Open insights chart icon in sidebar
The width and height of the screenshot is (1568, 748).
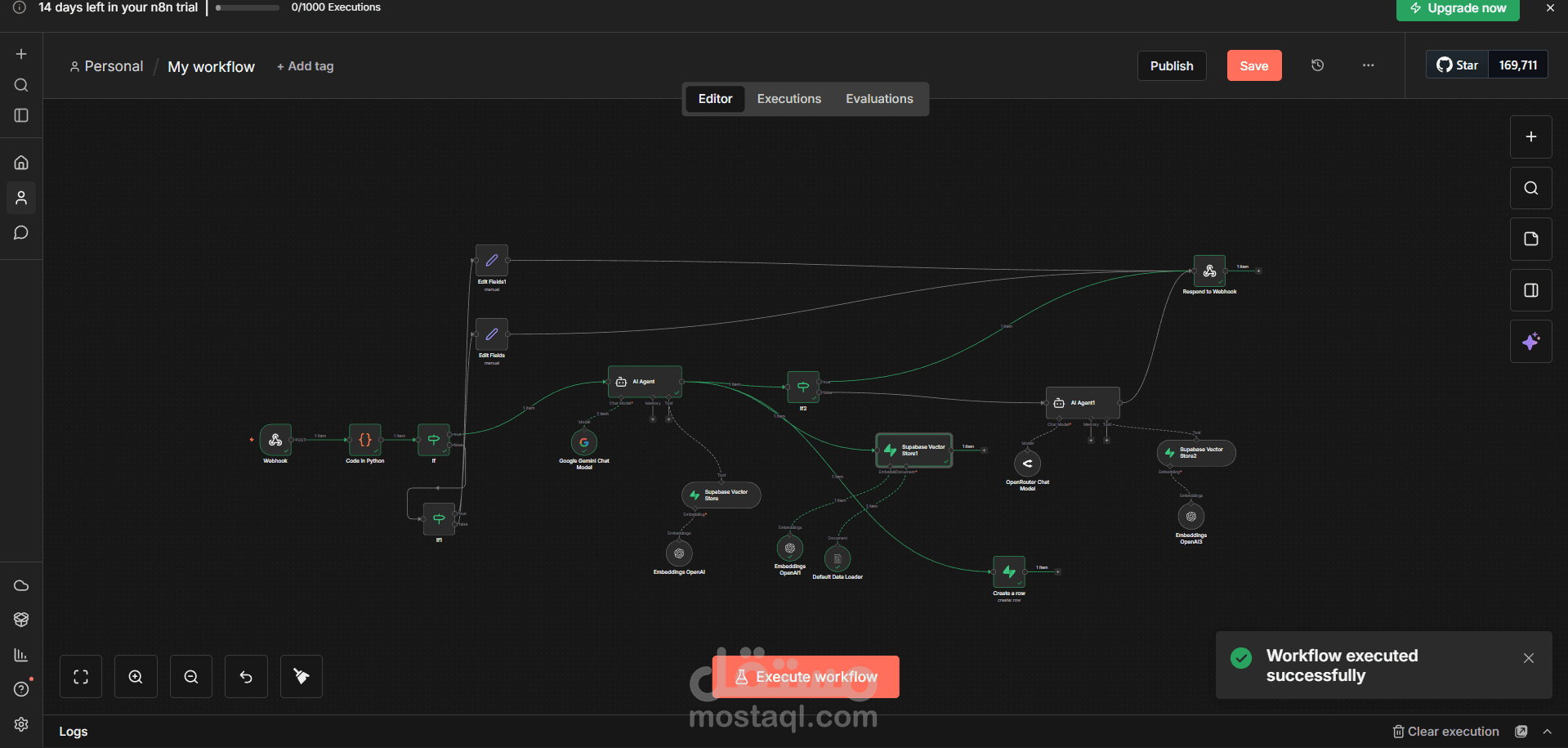click(21, 655)
